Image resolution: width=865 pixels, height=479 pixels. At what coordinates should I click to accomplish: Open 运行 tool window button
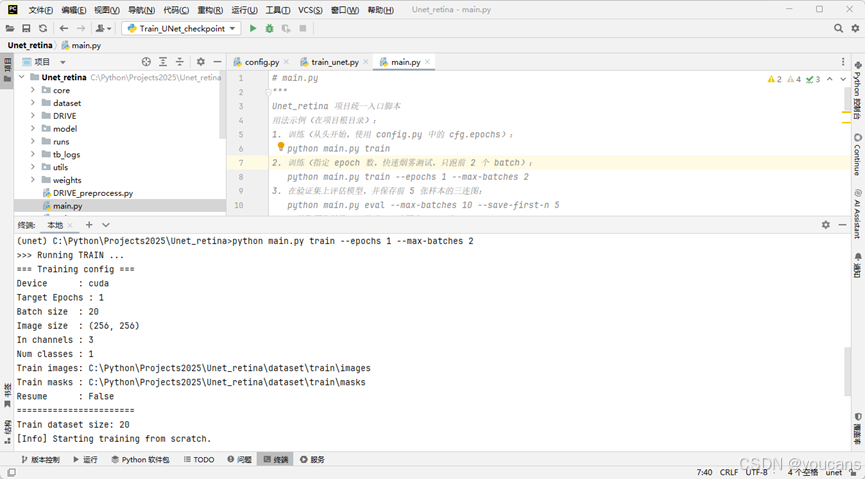pyautogui.click(x=86, y=459)
